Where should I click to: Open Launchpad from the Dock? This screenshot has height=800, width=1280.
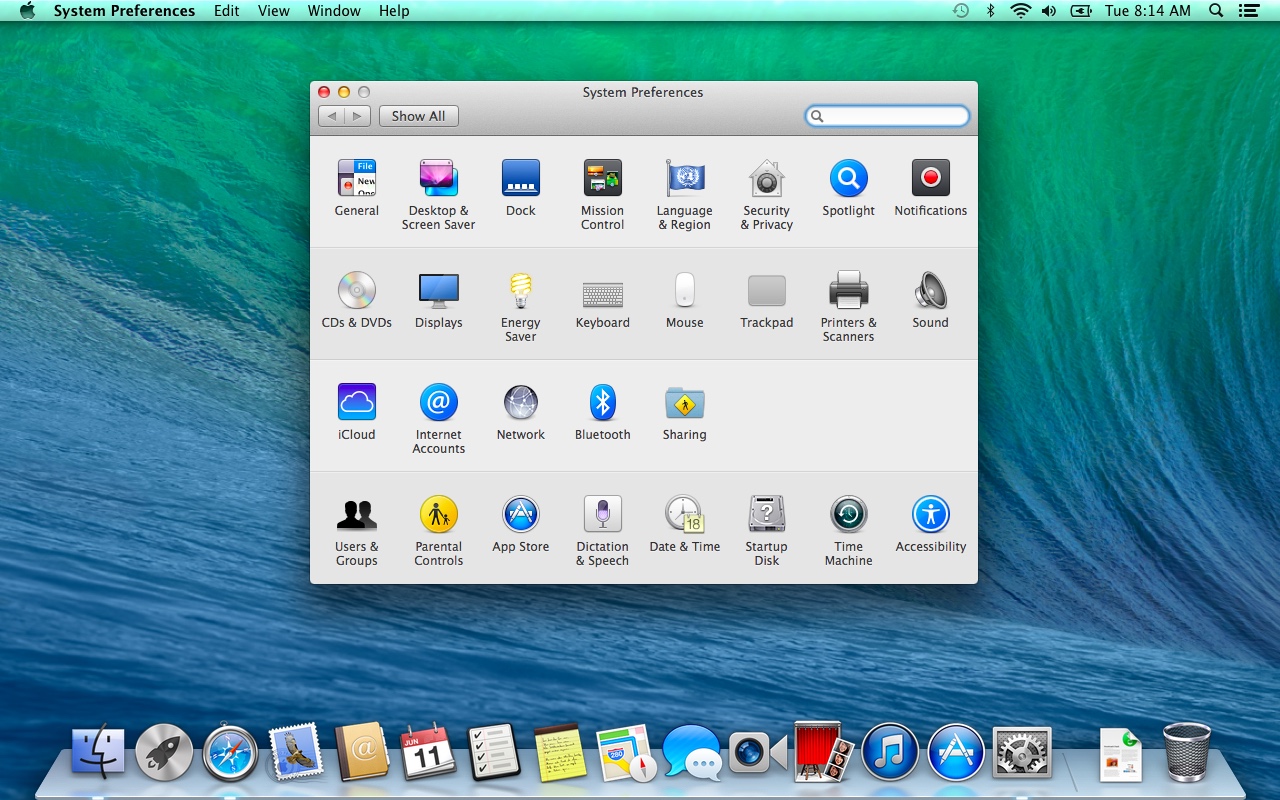pos(164,752)
